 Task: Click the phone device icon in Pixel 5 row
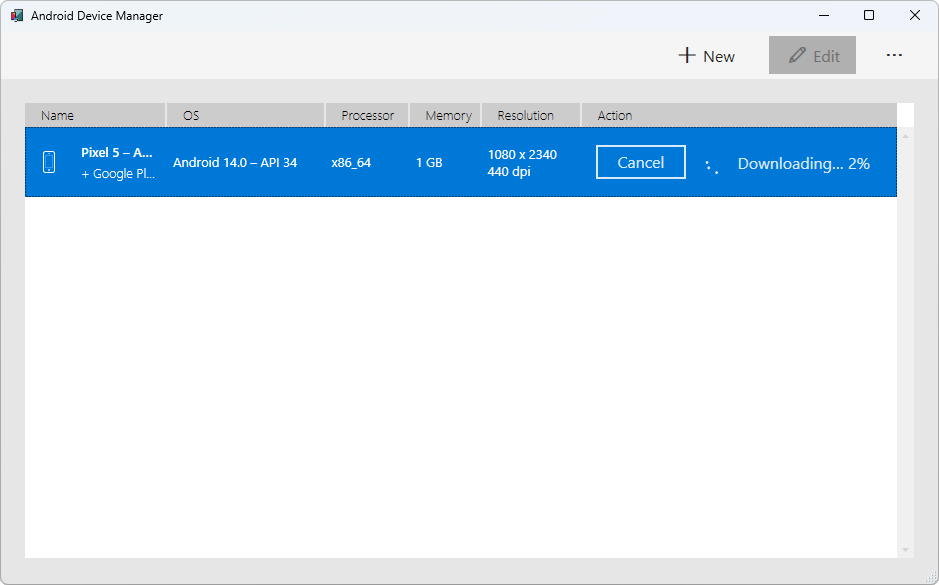pyautogui.click(x=49, y=163)
